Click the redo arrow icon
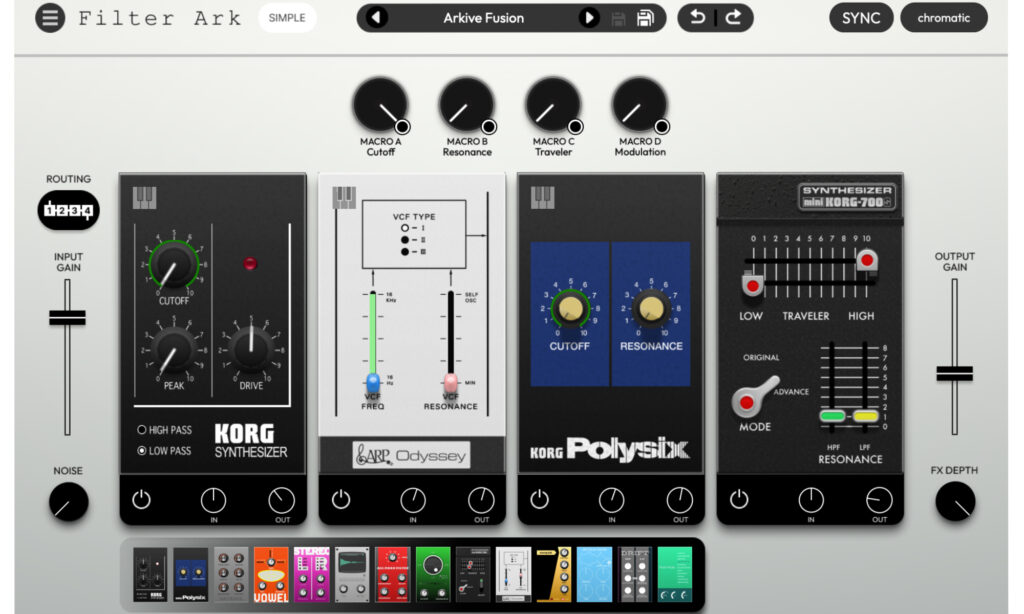Viewport: 1024px width, 614px height. coord(734,18)
